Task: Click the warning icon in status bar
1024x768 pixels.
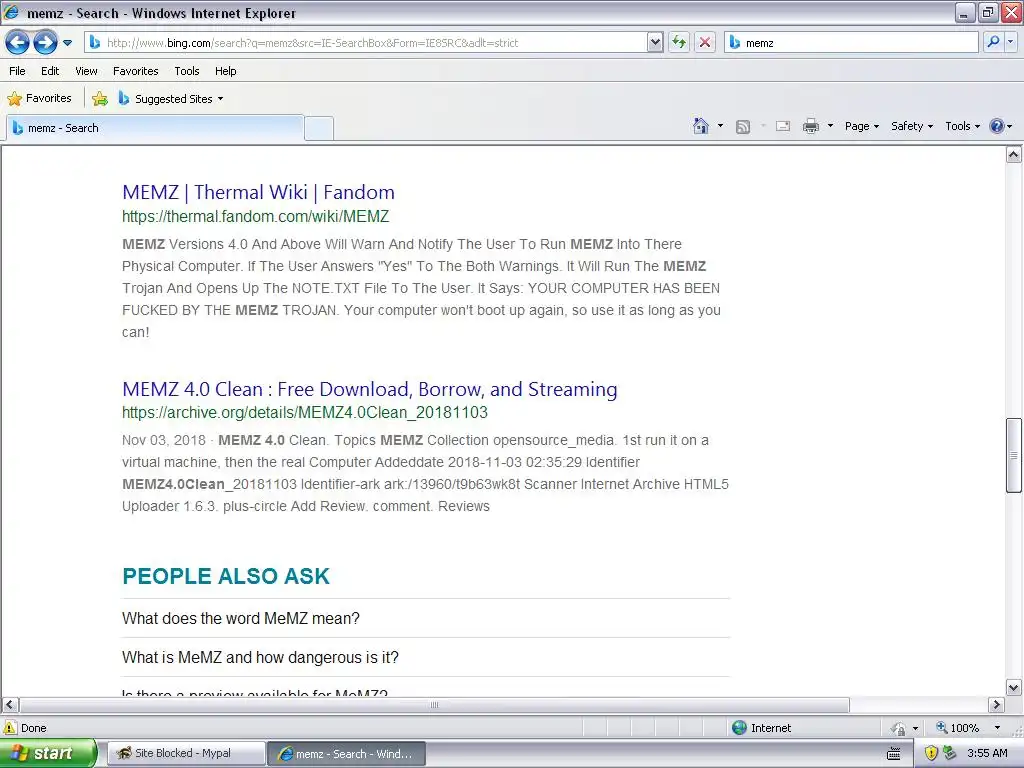Action: [9, 728]
